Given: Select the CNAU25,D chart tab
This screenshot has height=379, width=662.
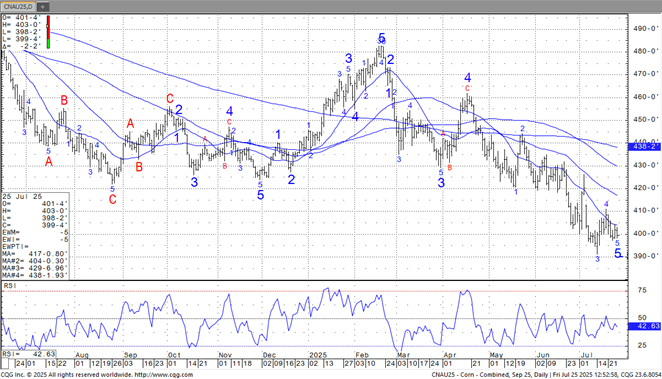Looking at the screenshot, I should tap(19, 6).
